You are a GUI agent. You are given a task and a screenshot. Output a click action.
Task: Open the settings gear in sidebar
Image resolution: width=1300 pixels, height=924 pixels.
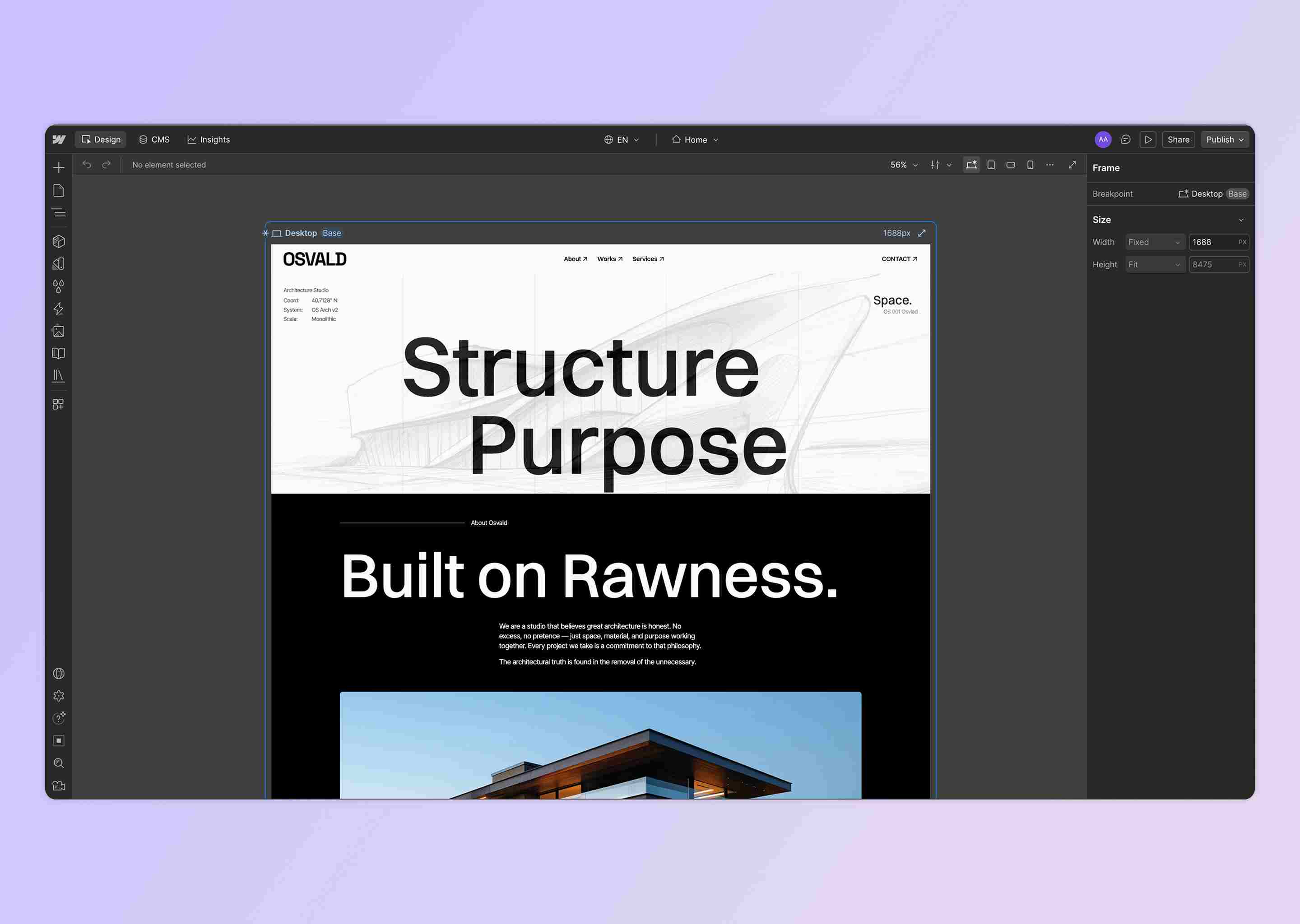tap(59, 696)
